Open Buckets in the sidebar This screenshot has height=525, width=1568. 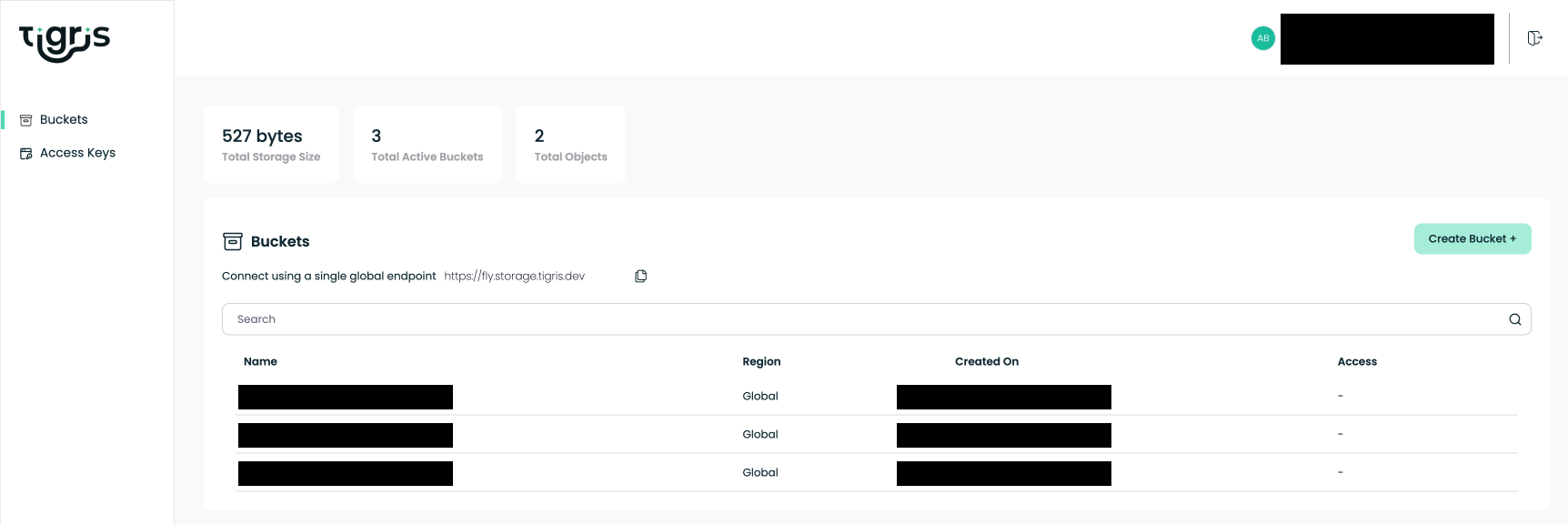64,119
